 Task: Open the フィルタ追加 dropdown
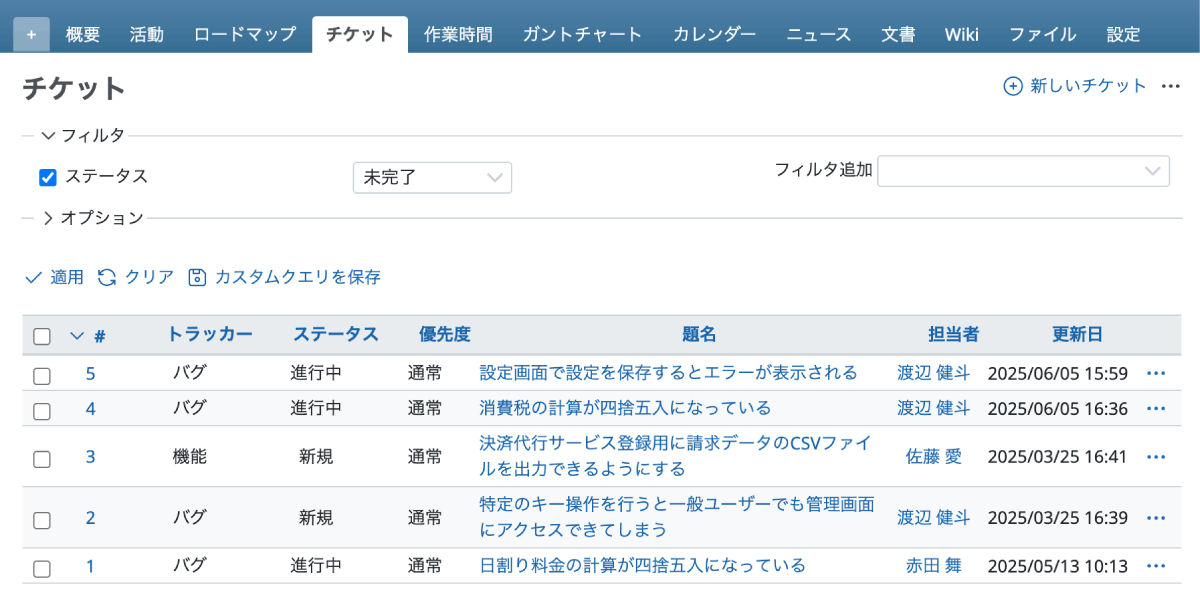click(1023, 170)
